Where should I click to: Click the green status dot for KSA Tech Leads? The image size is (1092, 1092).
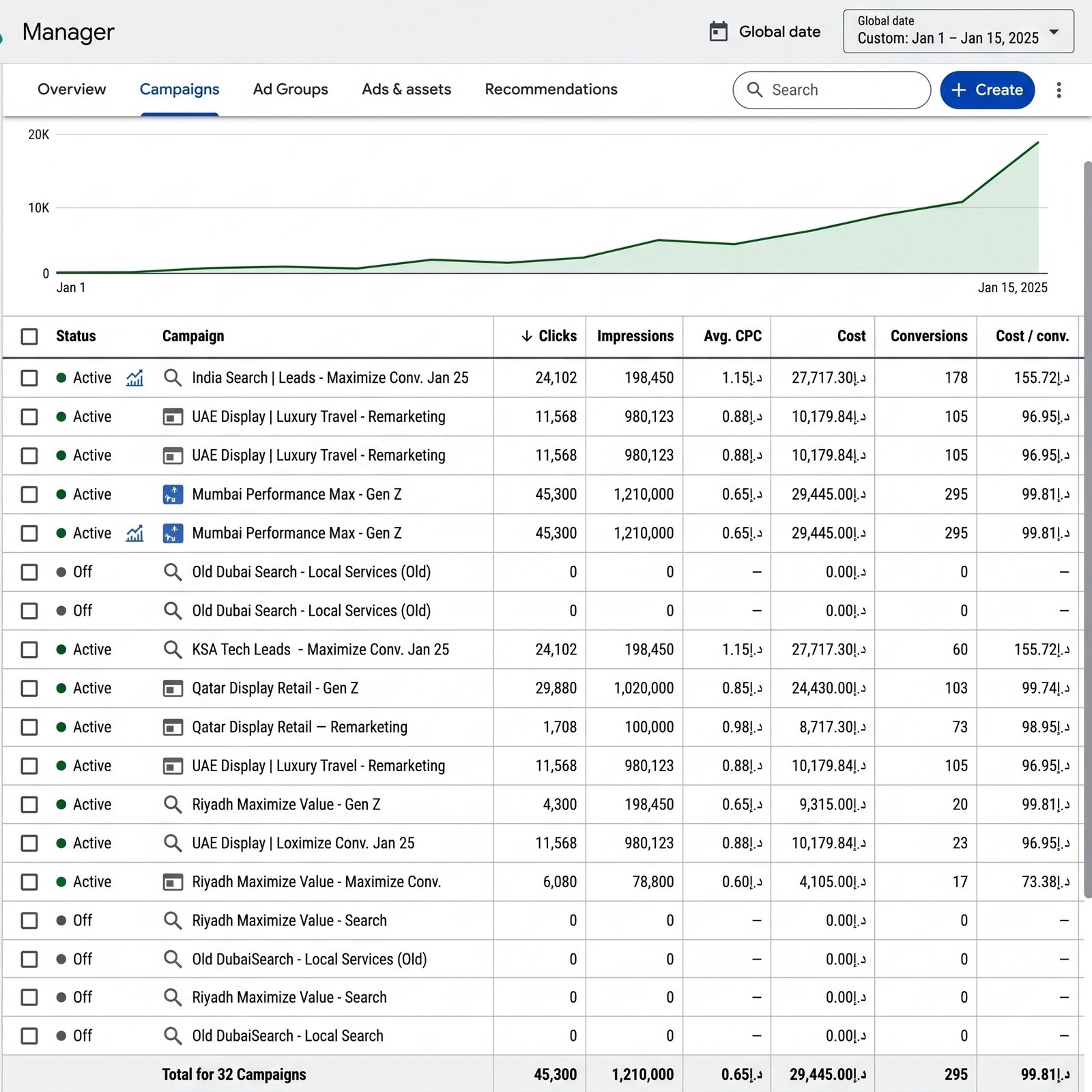pos(61,649)
